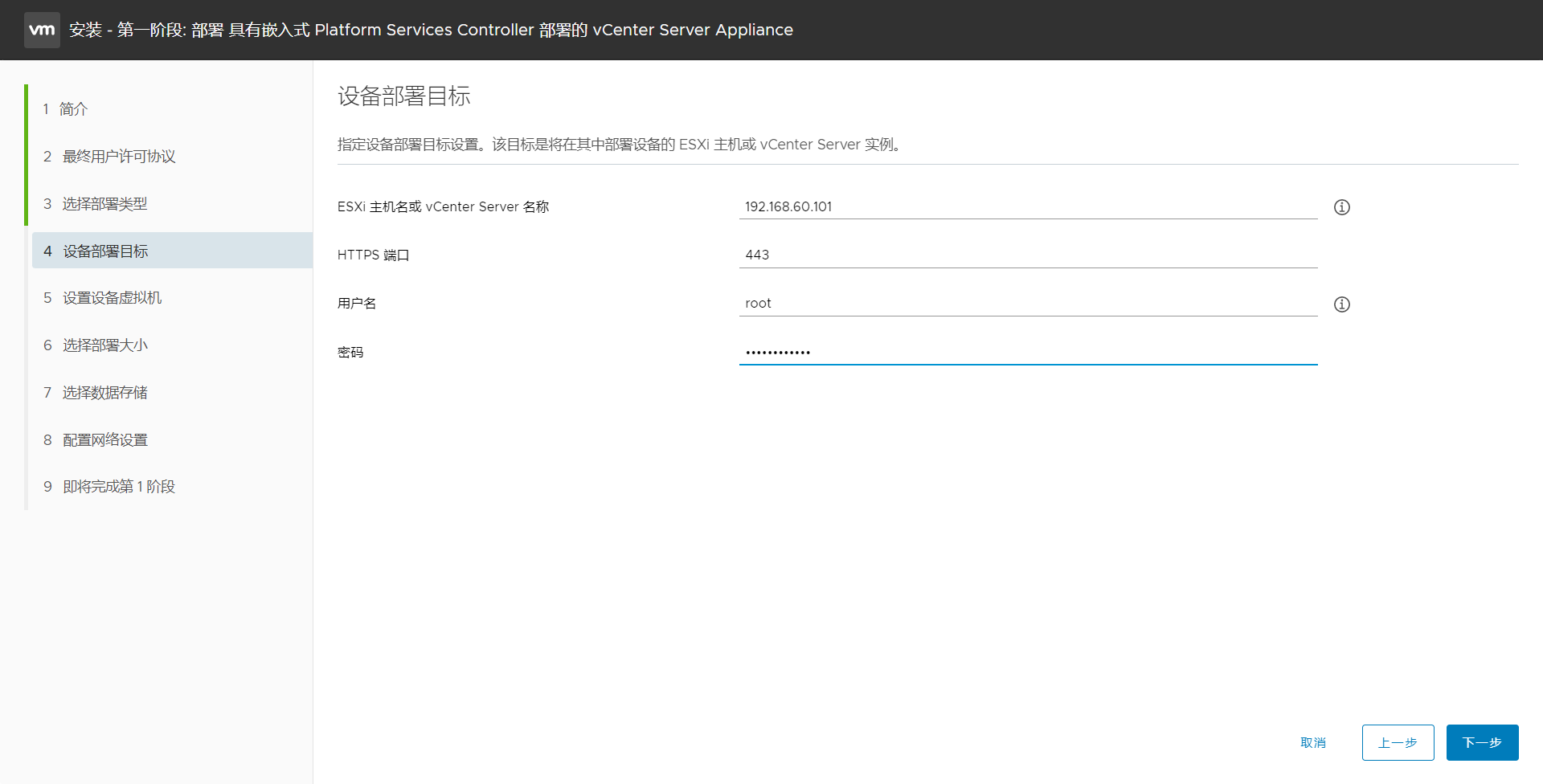Open step 2 最终用户许可协议

(109, 156)
